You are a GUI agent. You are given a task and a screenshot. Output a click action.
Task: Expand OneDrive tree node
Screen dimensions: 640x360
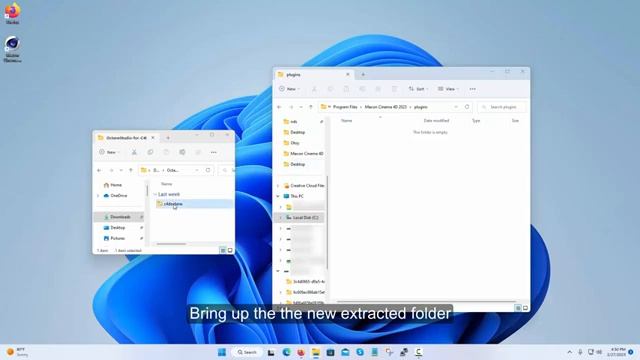point(98,196)
